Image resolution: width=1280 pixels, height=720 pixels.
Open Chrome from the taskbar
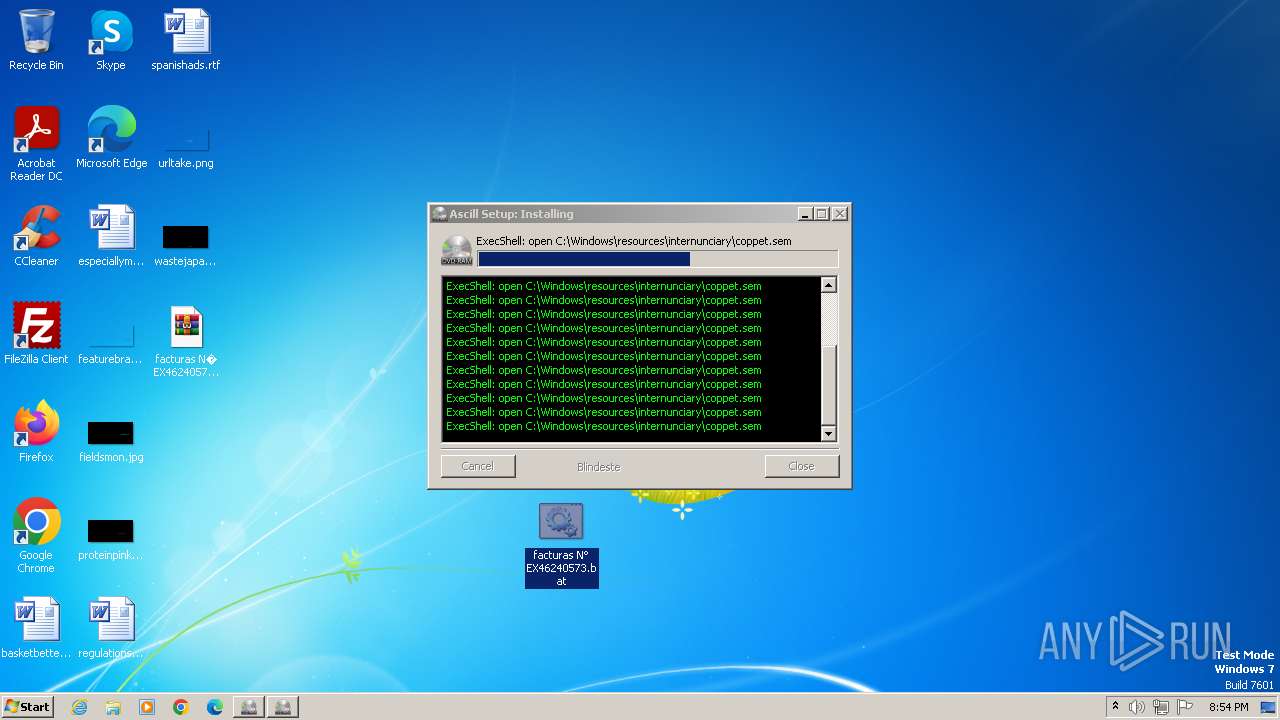point(181,707)
